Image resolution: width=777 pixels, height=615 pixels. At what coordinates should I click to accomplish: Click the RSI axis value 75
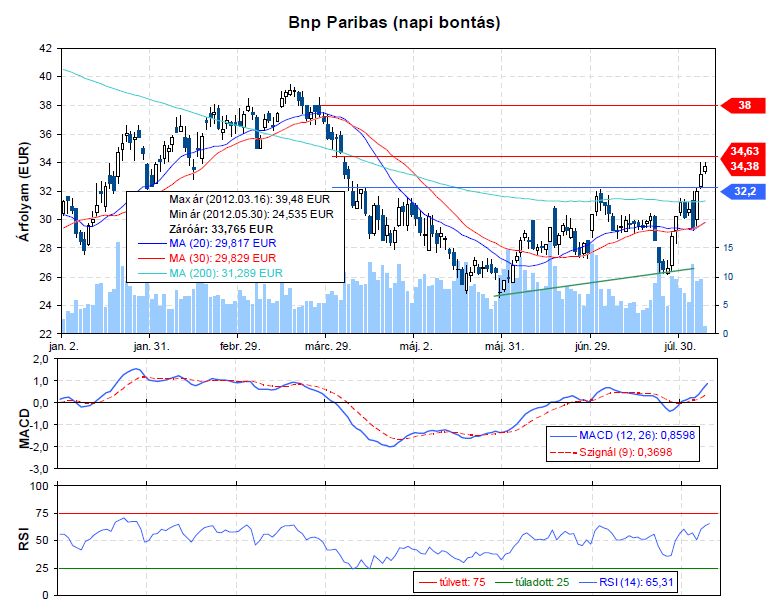pos(42,513)
